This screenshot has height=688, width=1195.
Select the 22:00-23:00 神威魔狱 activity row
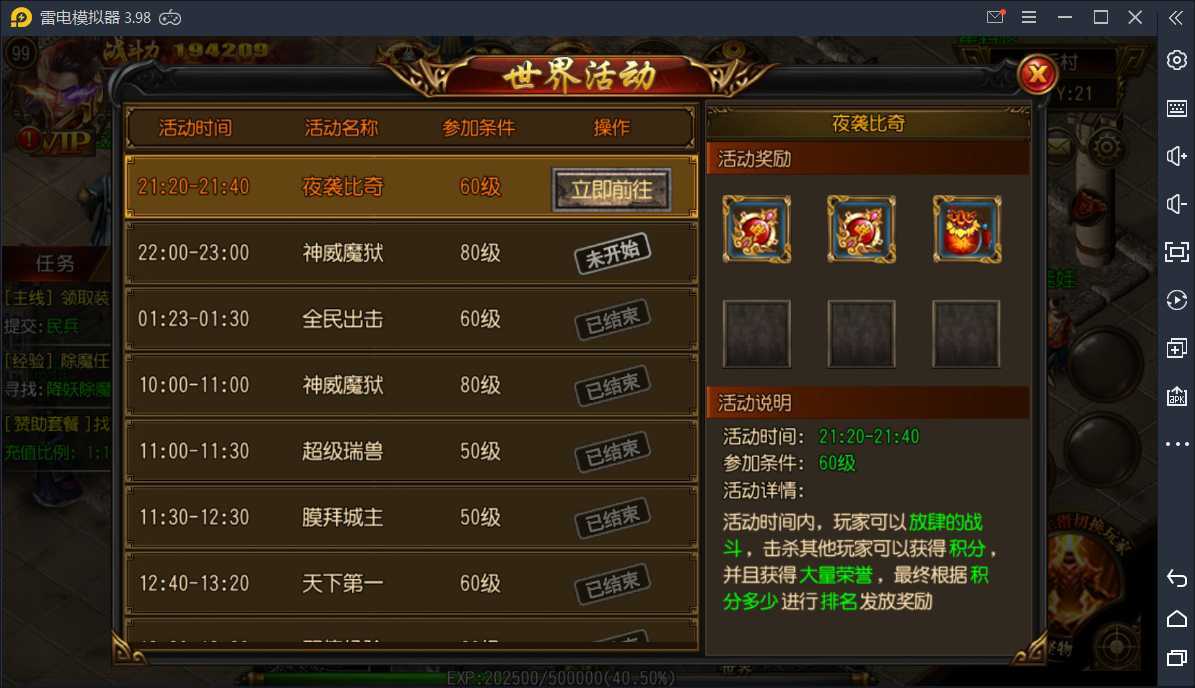412,253
